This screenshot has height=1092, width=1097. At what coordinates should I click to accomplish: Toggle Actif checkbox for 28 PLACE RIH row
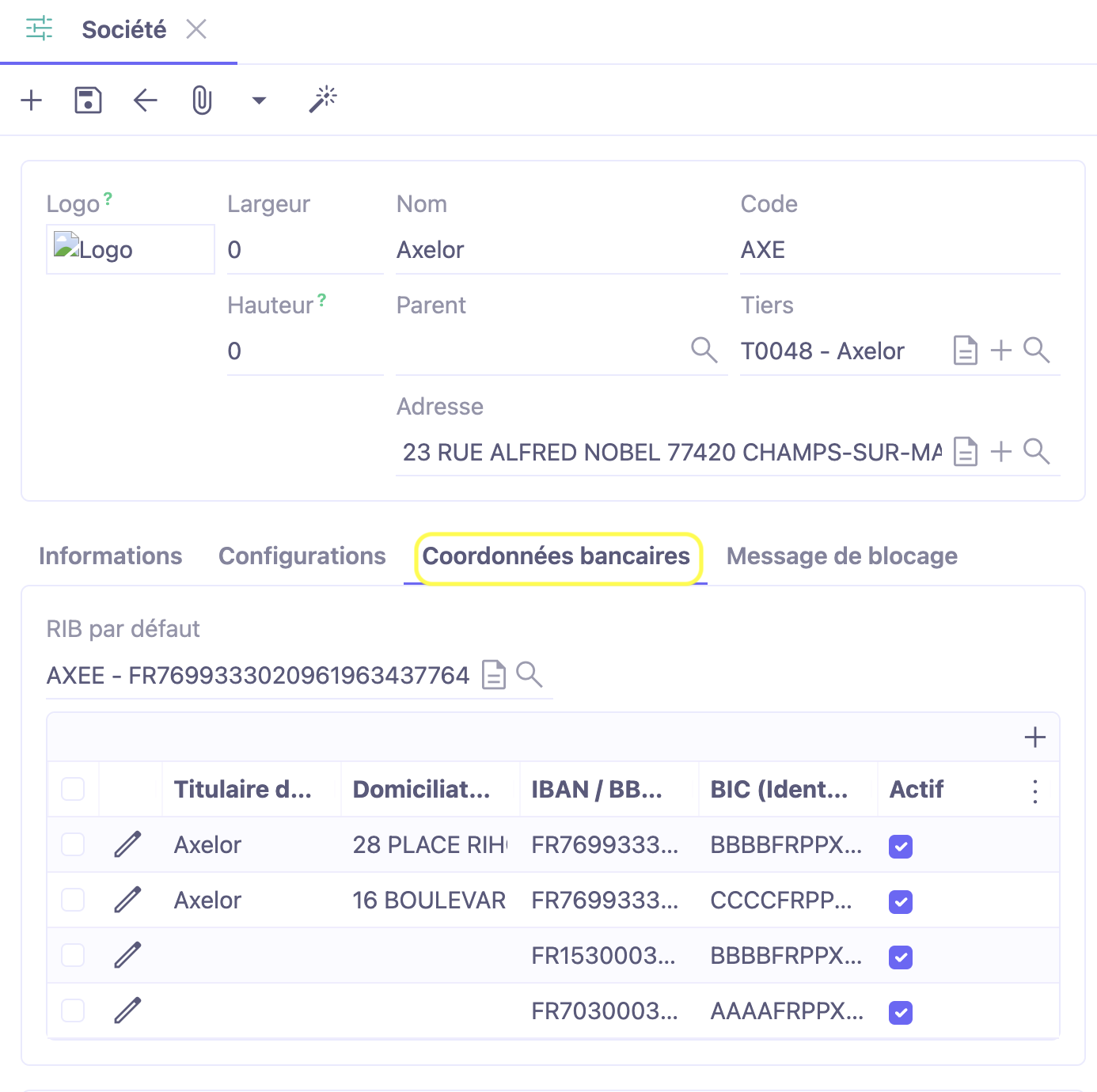(901, 847)
